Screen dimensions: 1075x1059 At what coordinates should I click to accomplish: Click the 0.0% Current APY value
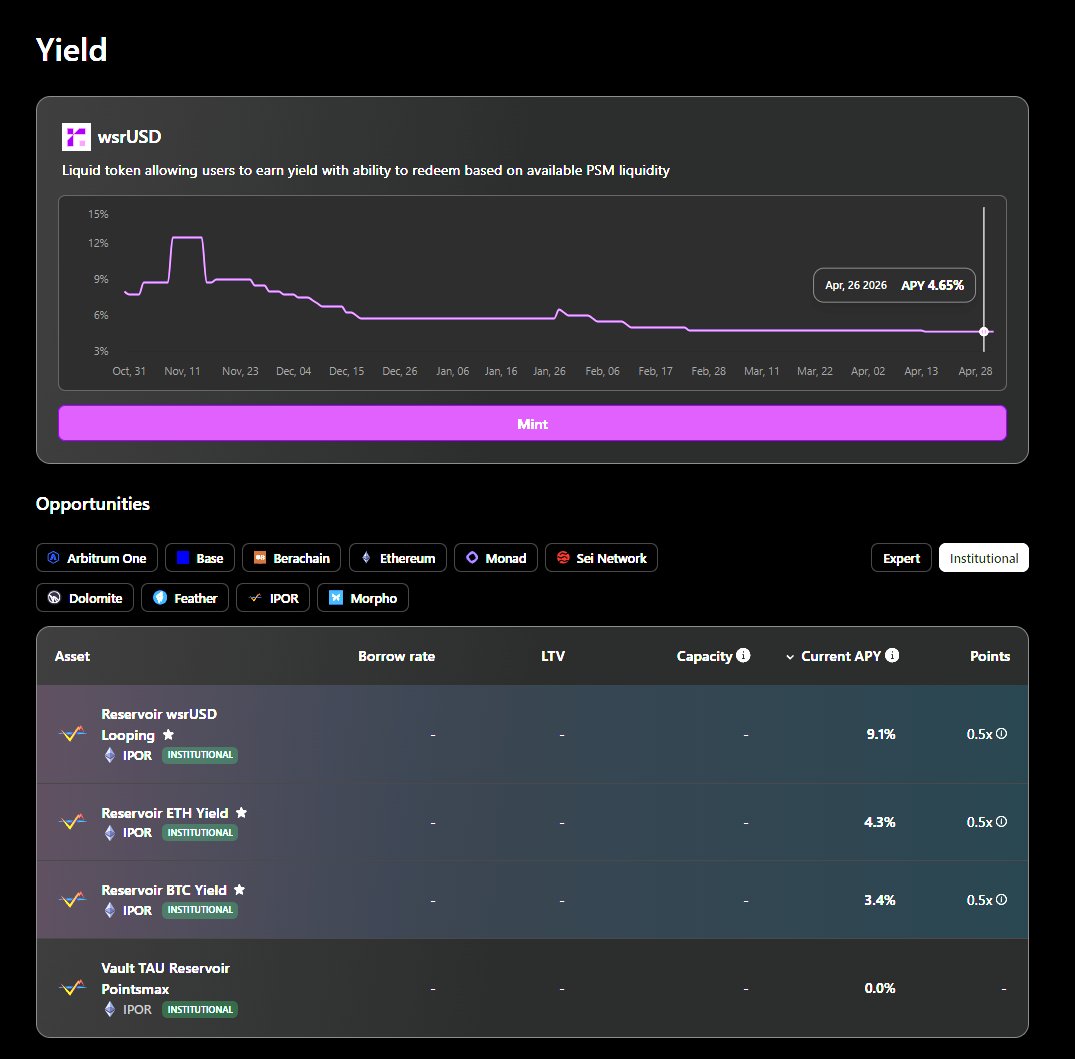pos(880,988)
